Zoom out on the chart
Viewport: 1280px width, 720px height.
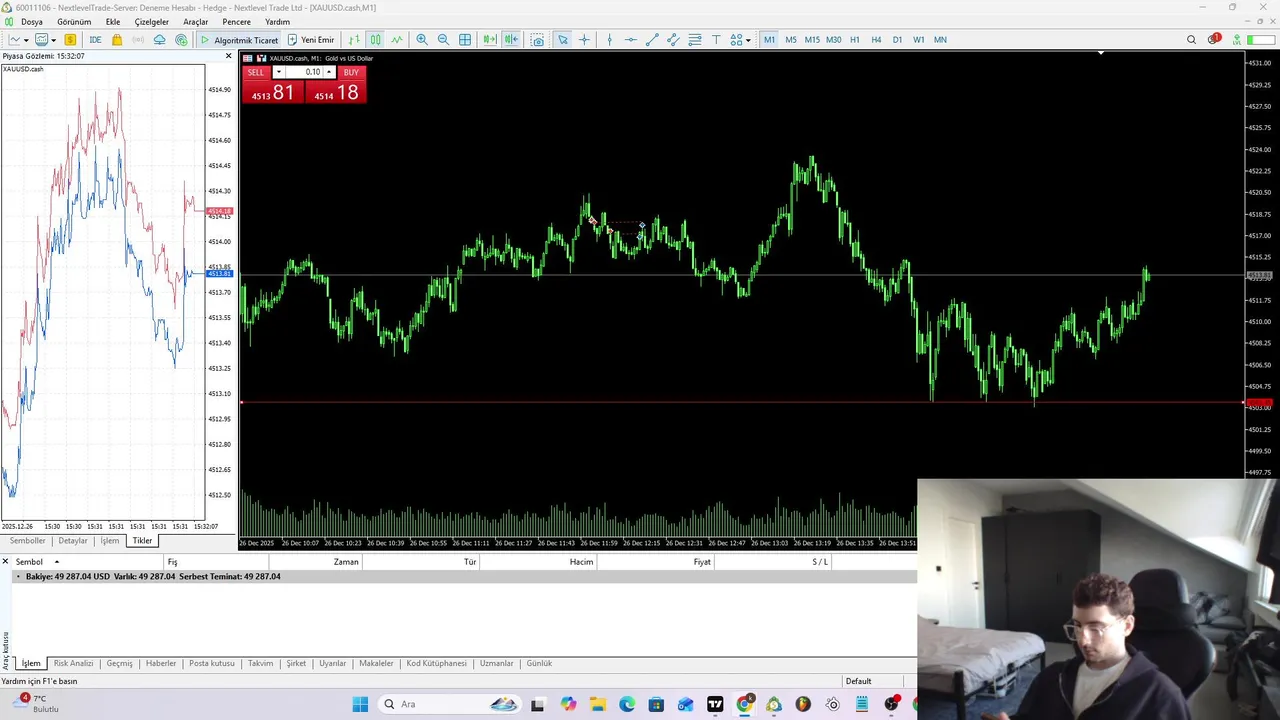coord(443,40)
